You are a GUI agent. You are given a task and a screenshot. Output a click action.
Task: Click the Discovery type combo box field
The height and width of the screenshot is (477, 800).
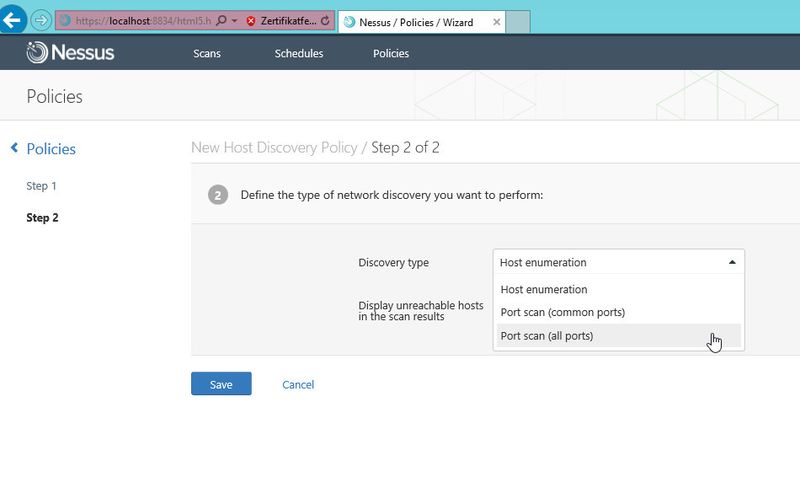[x=618, y=262]
